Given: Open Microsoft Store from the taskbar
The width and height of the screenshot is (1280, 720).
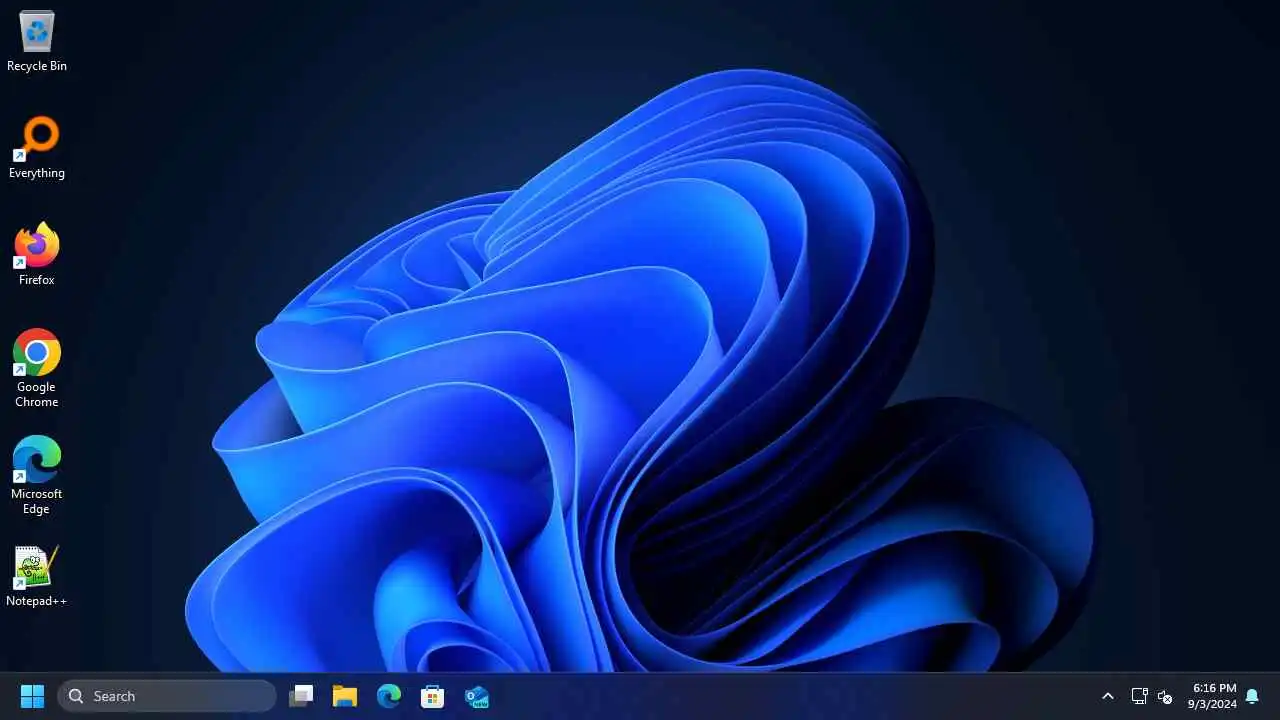Looking at the screenshot, I should coord(433,696).
